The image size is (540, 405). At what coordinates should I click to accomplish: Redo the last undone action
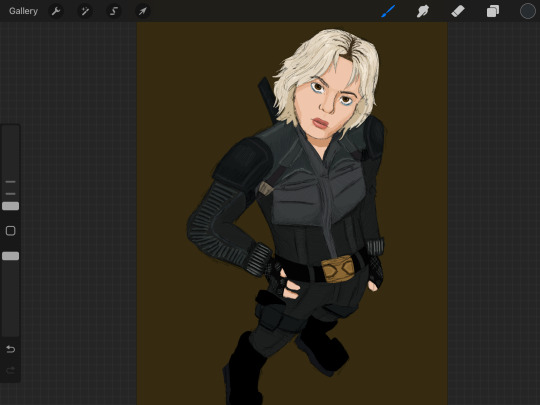pos(11,370)
